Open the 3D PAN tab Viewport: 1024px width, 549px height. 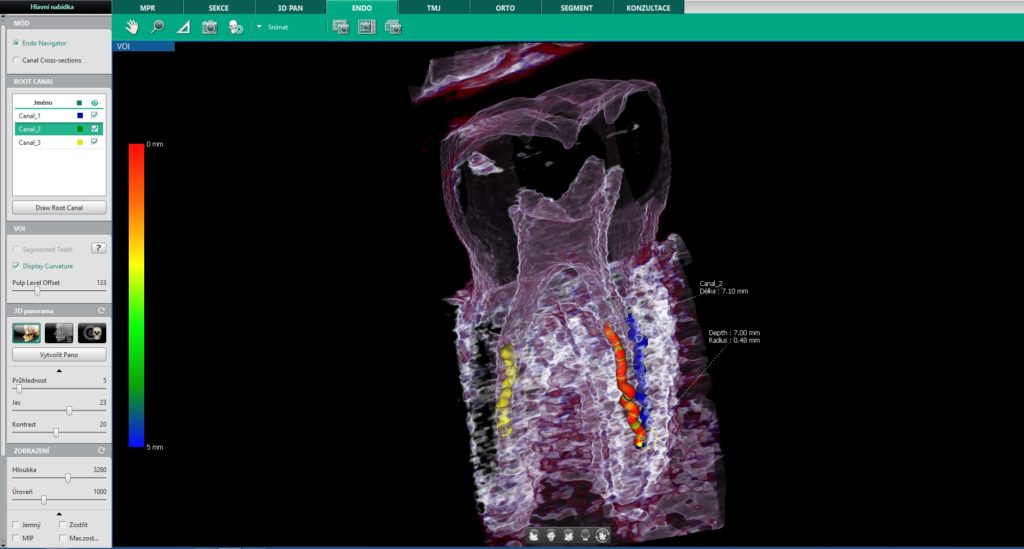tap(290, 7)
